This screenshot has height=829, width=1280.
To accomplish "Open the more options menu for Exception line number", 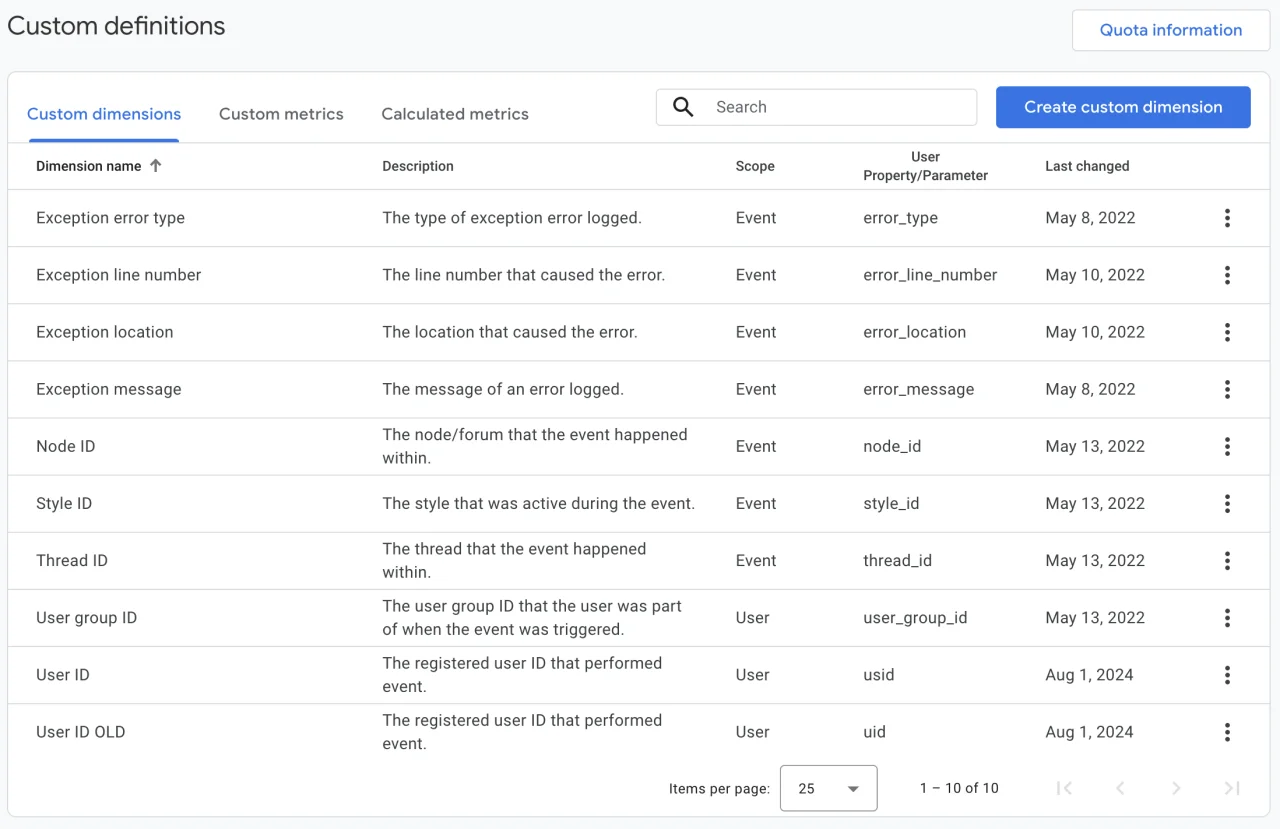I will pyautogui.click(x=1227, y=275).
